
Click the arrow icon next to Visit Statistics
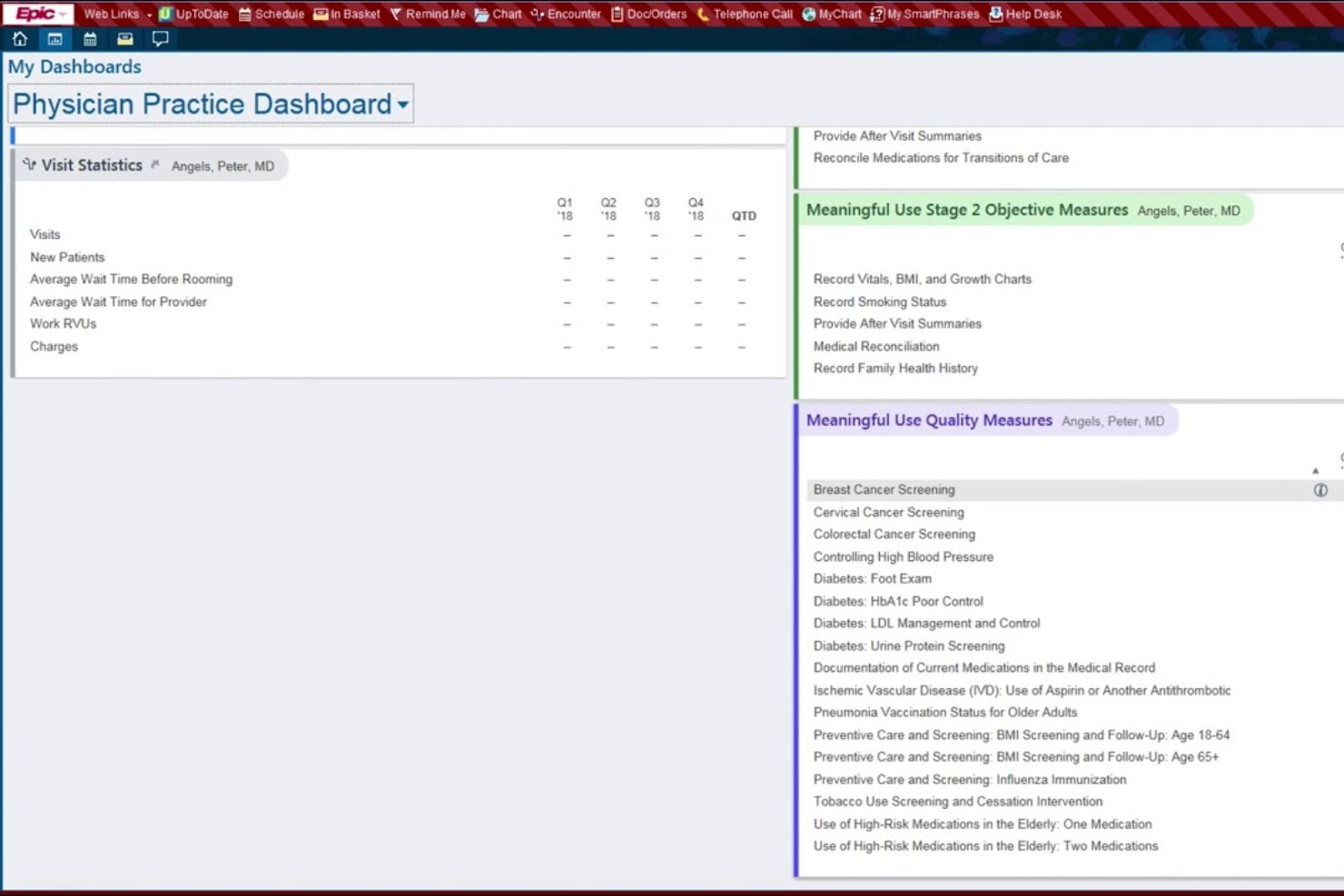(x=155, y=164)
